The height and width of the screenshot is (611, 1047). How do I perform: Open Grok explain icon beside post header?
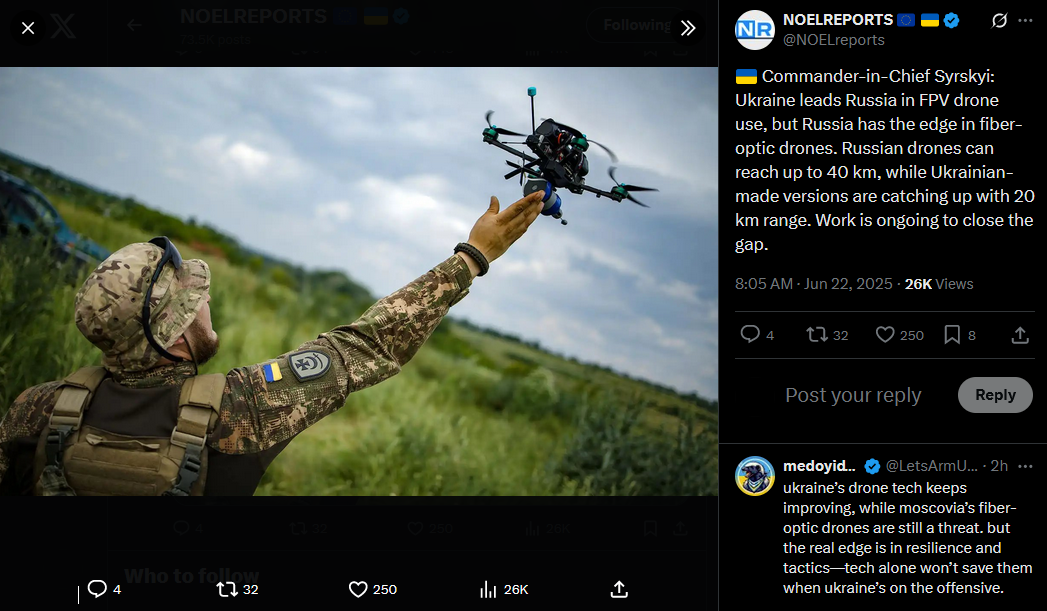(999, 21)
